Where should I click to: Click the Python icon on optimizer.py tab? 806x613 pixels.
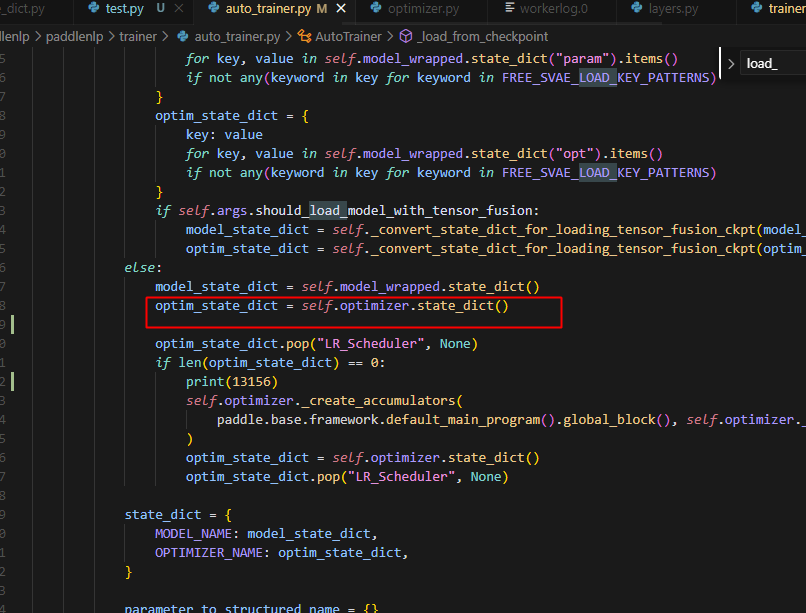pyautogui.click(x=376, y=9)
